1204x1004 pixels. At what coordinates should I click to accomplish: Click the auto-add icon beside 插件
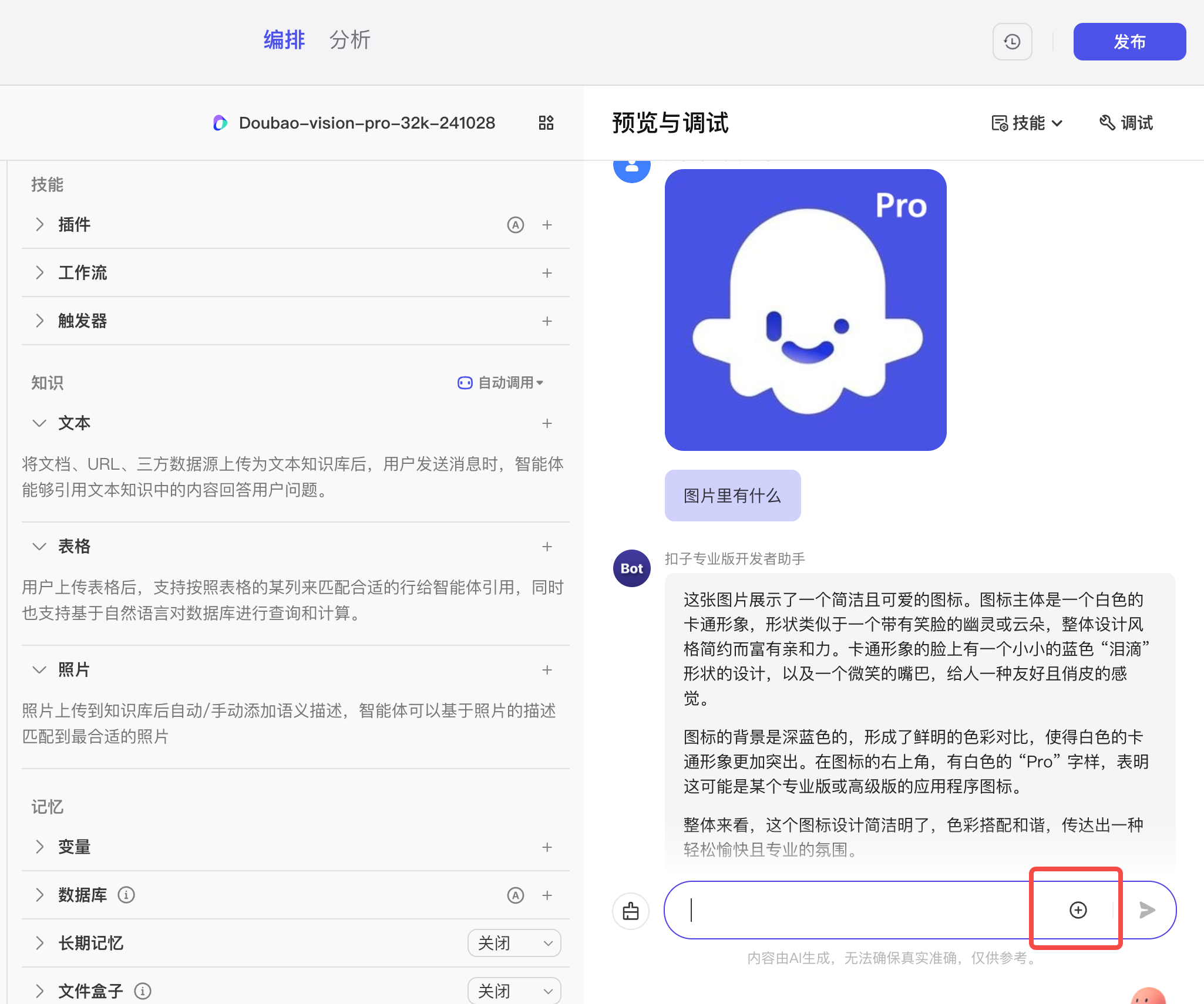515,225
